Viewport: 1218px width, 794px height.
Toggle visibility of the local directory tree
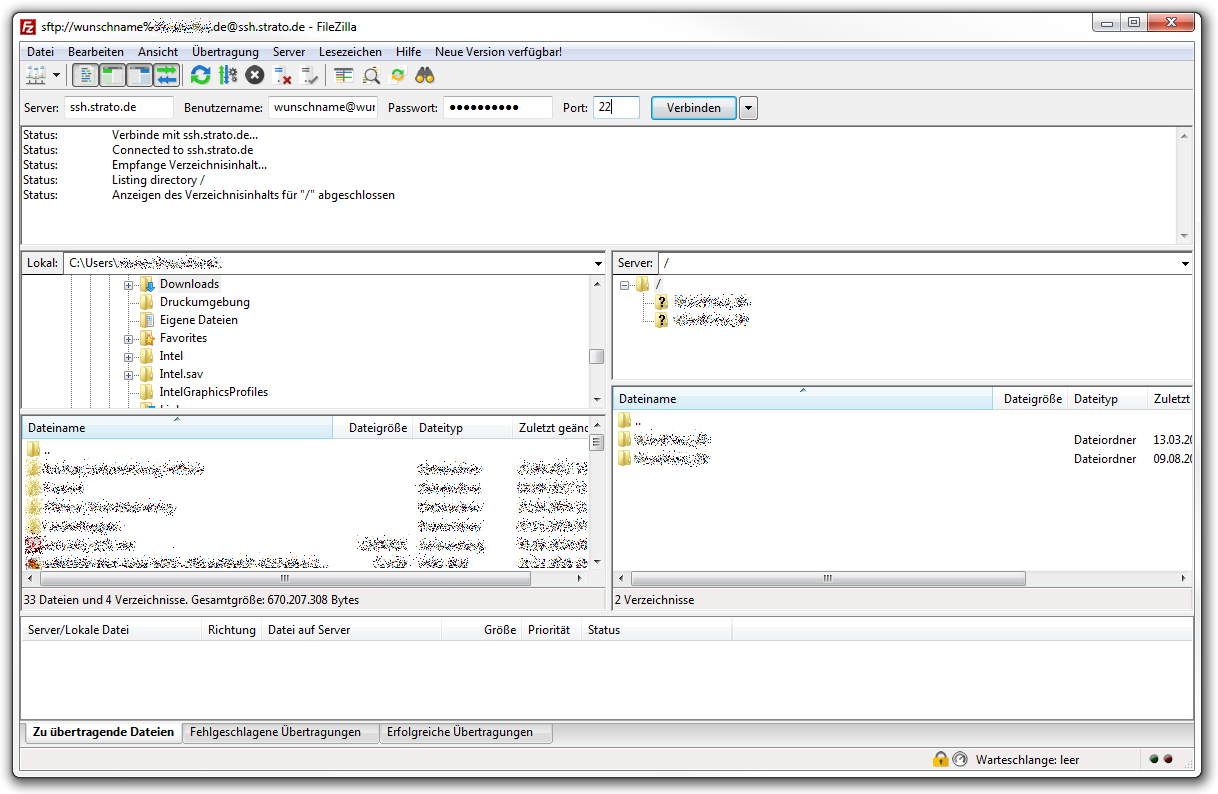tap(112, 75)
